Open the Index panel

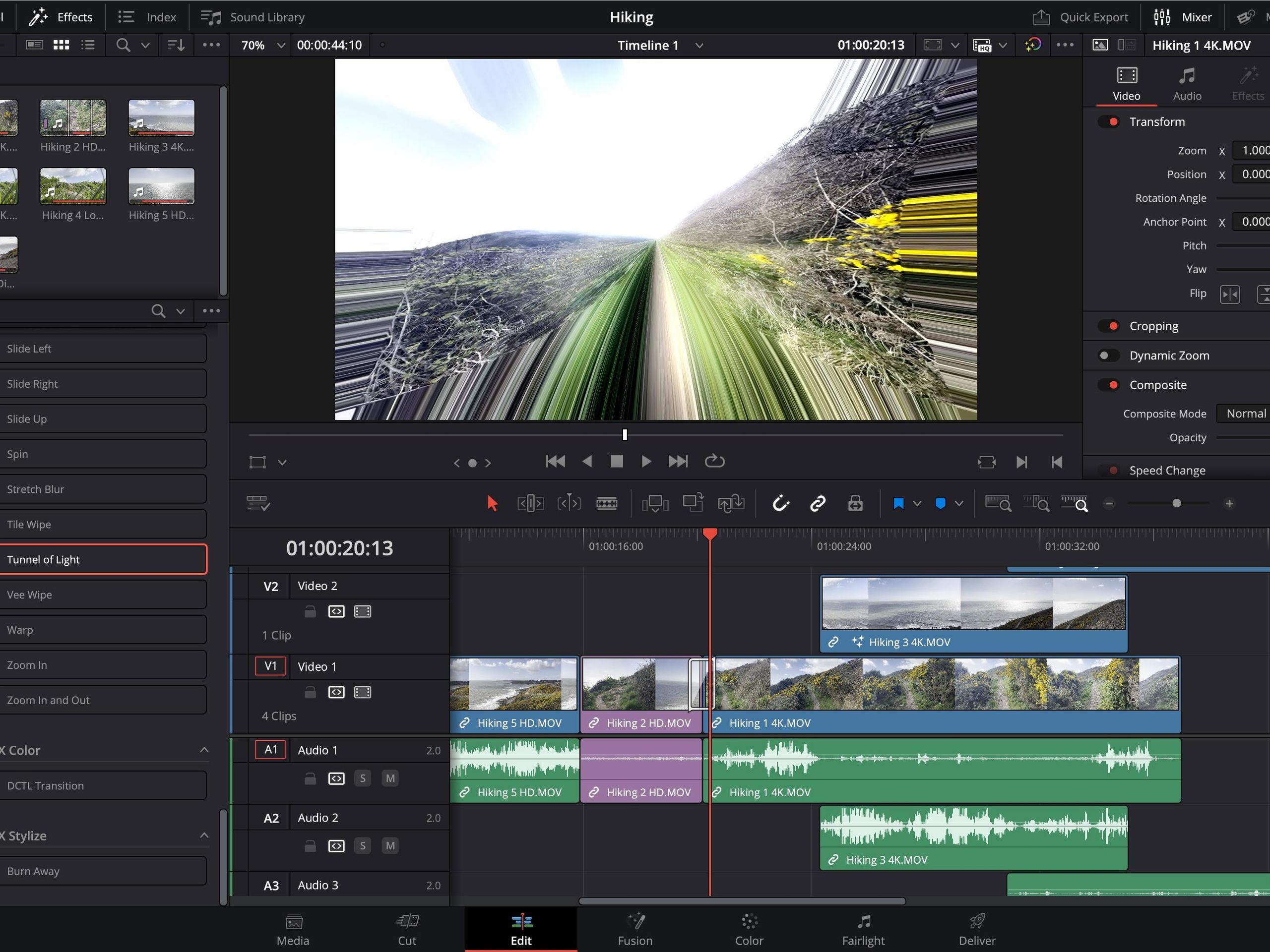tap(147, 17)
